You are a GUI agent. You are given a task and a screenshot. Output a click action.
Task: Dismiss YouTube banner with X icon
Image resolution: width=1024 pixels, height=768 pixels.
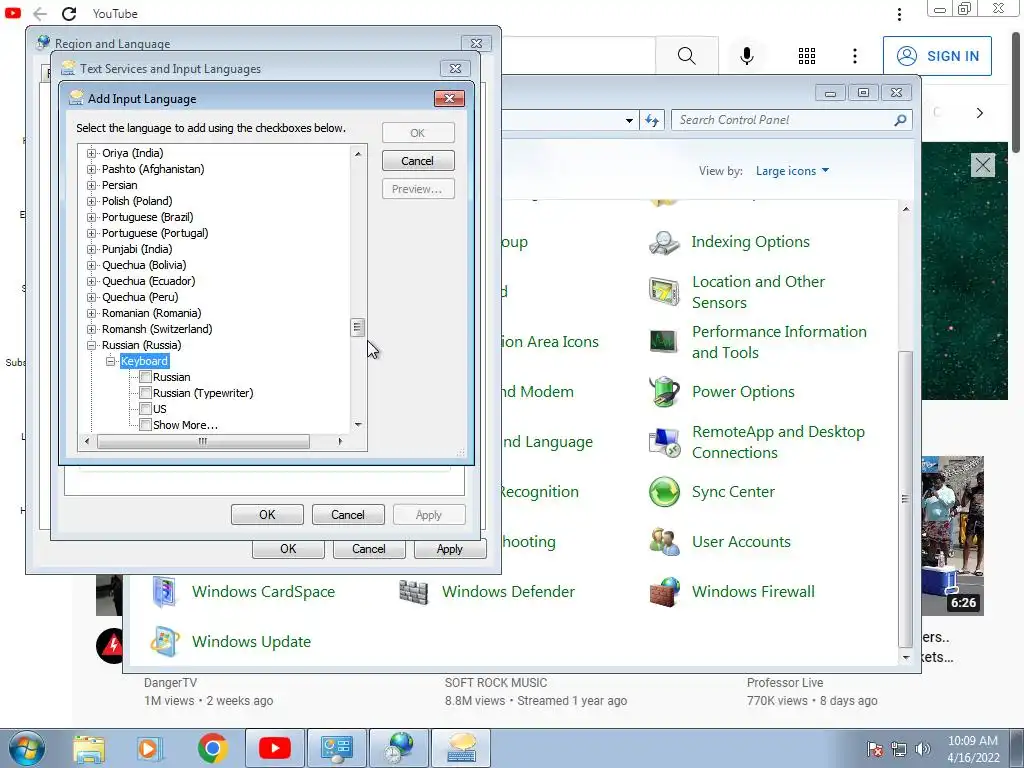tap(983, 165)
